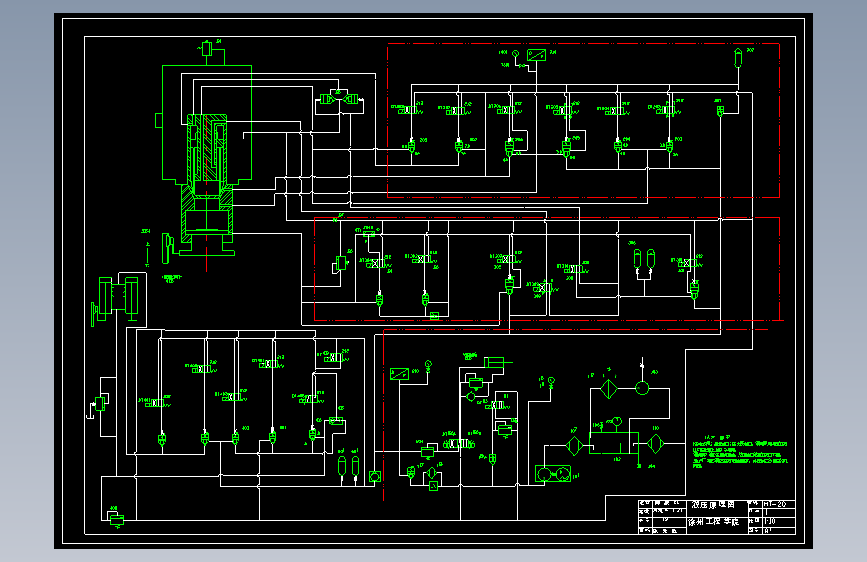Select the green oil tank rectangle

(613, 443)
